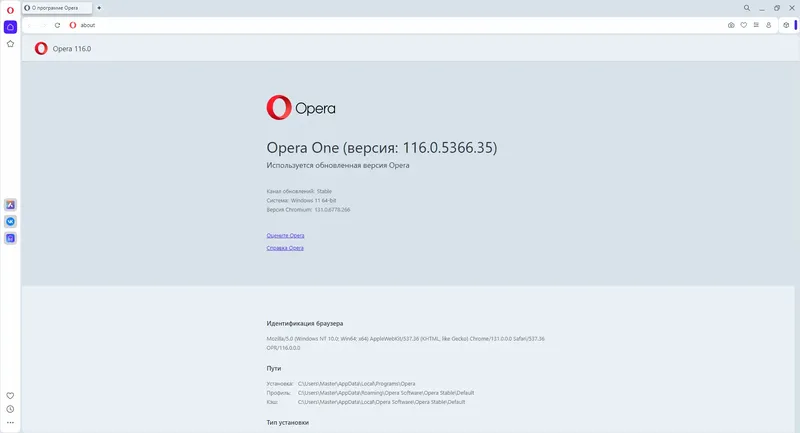Open sidebar history clock icon
The width and height of the screenshot is (800, 433).
pyautogui.click(x=10, y=409)
